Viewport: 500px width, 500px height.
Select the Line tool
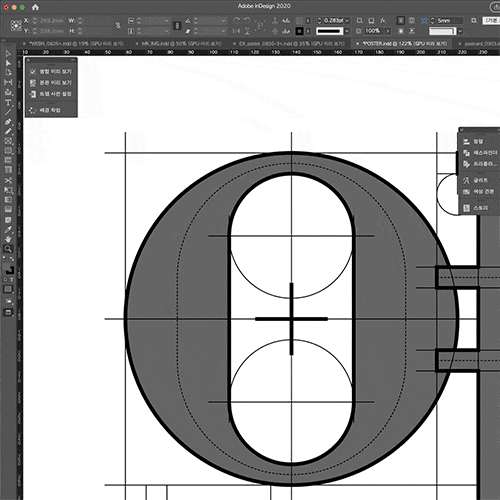[8, 112]
